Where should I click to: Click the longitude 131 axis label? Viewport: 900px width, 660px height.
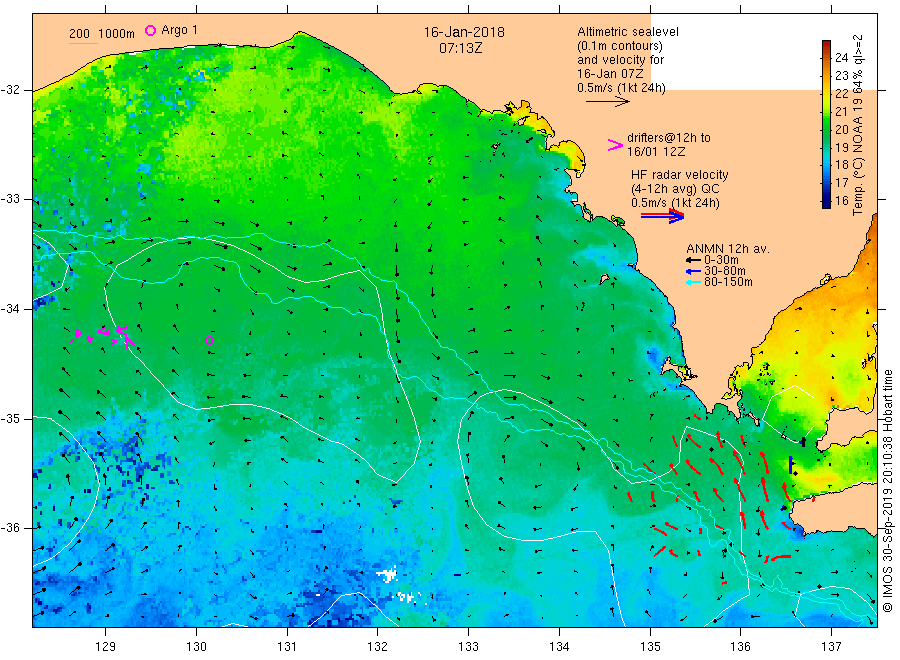click(287, 647)
